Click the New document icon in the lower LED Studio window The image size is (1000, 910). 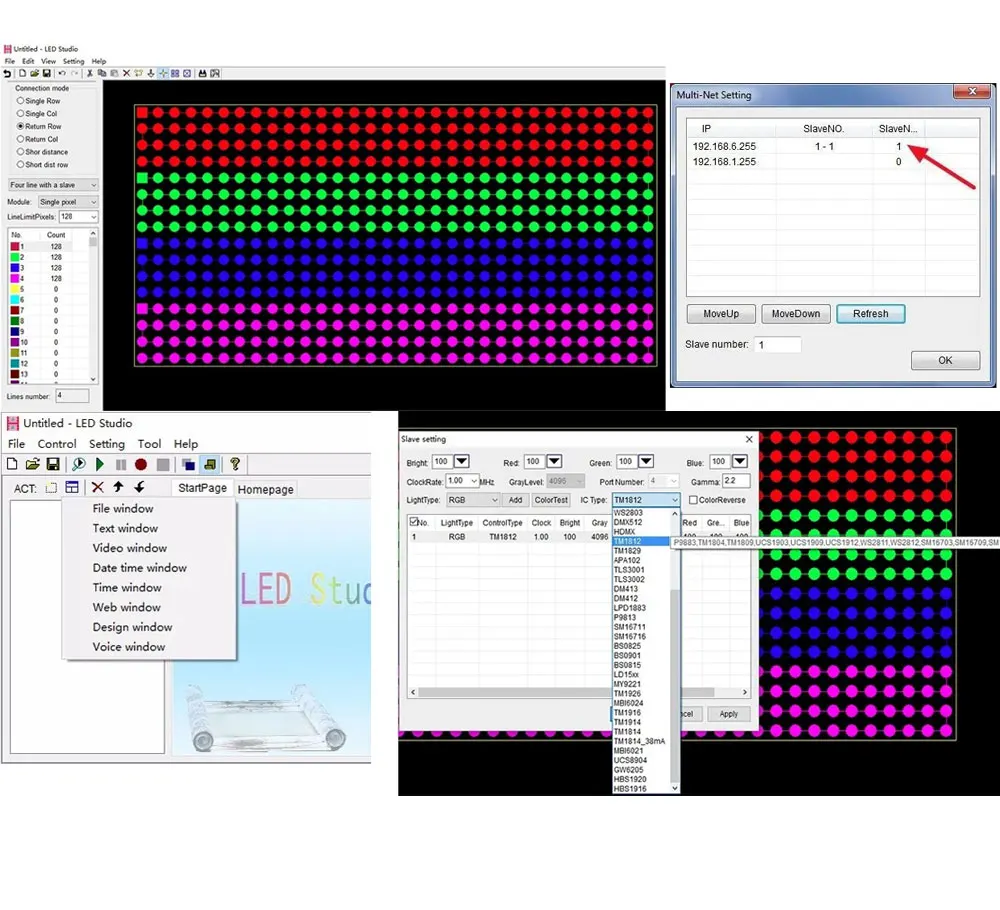click(x=12, y=464)
